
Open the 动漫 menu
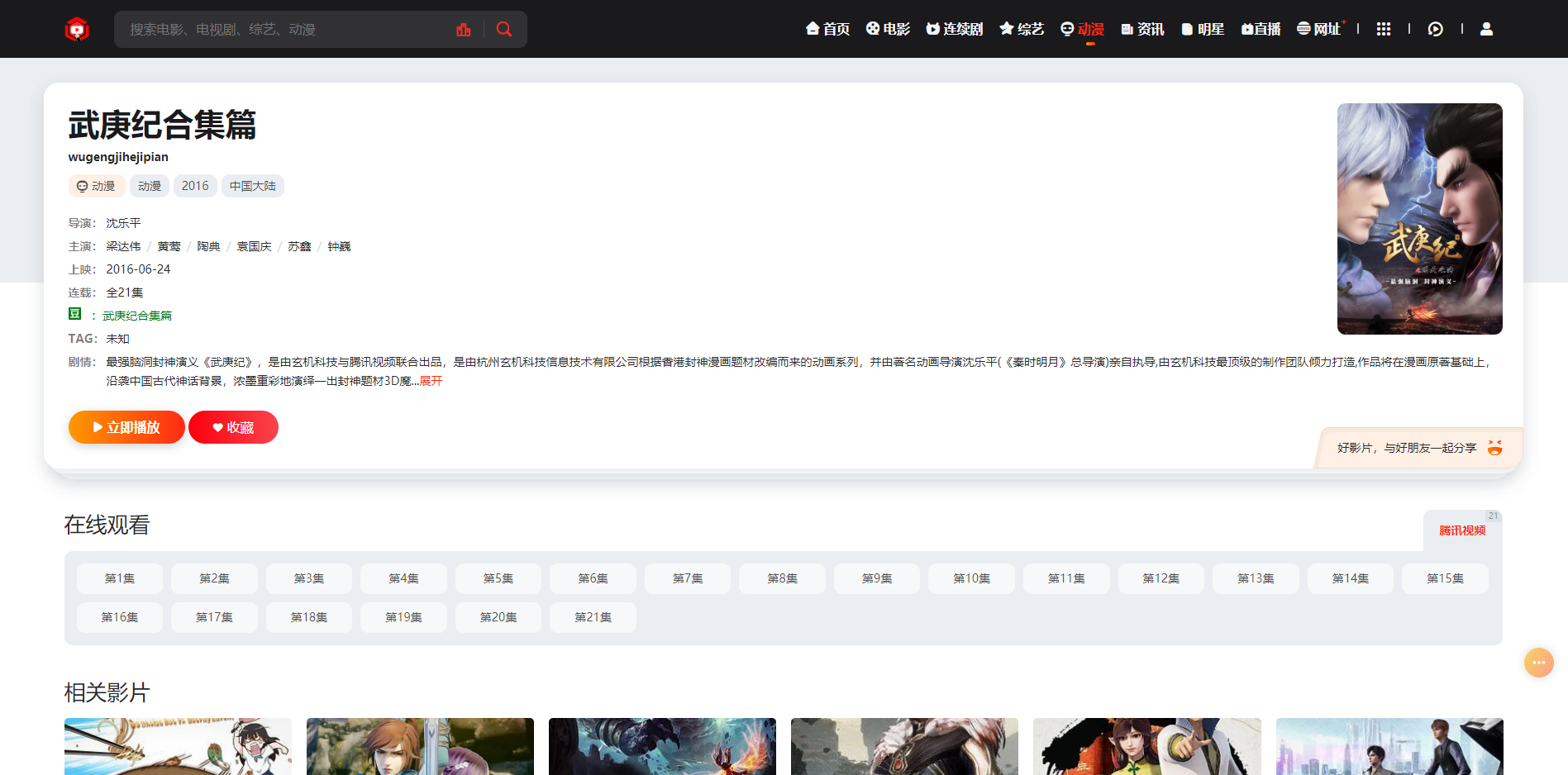click(x=1083, y=29)
